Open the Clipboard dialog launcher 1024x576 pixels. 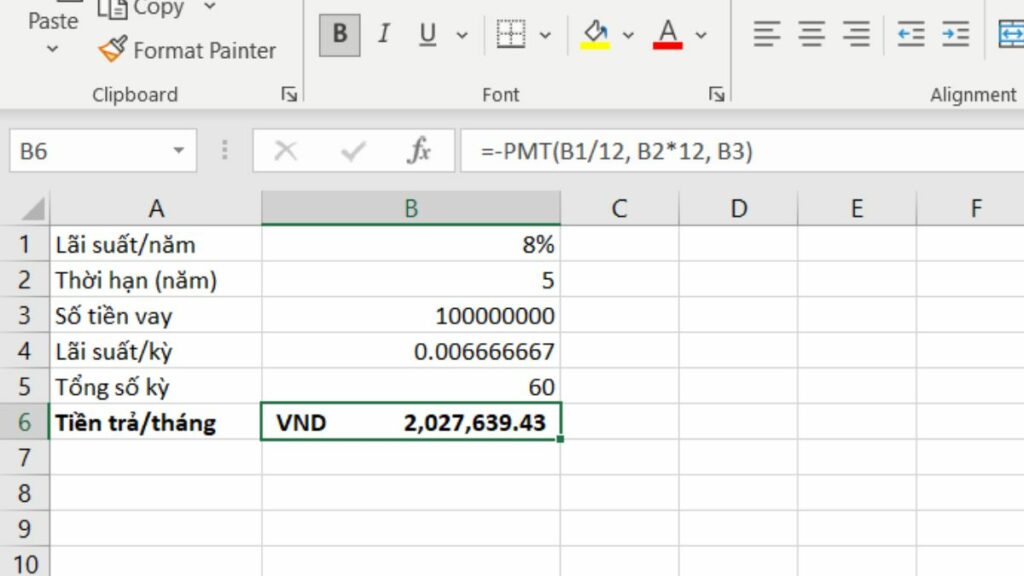(x=289, y=95)
